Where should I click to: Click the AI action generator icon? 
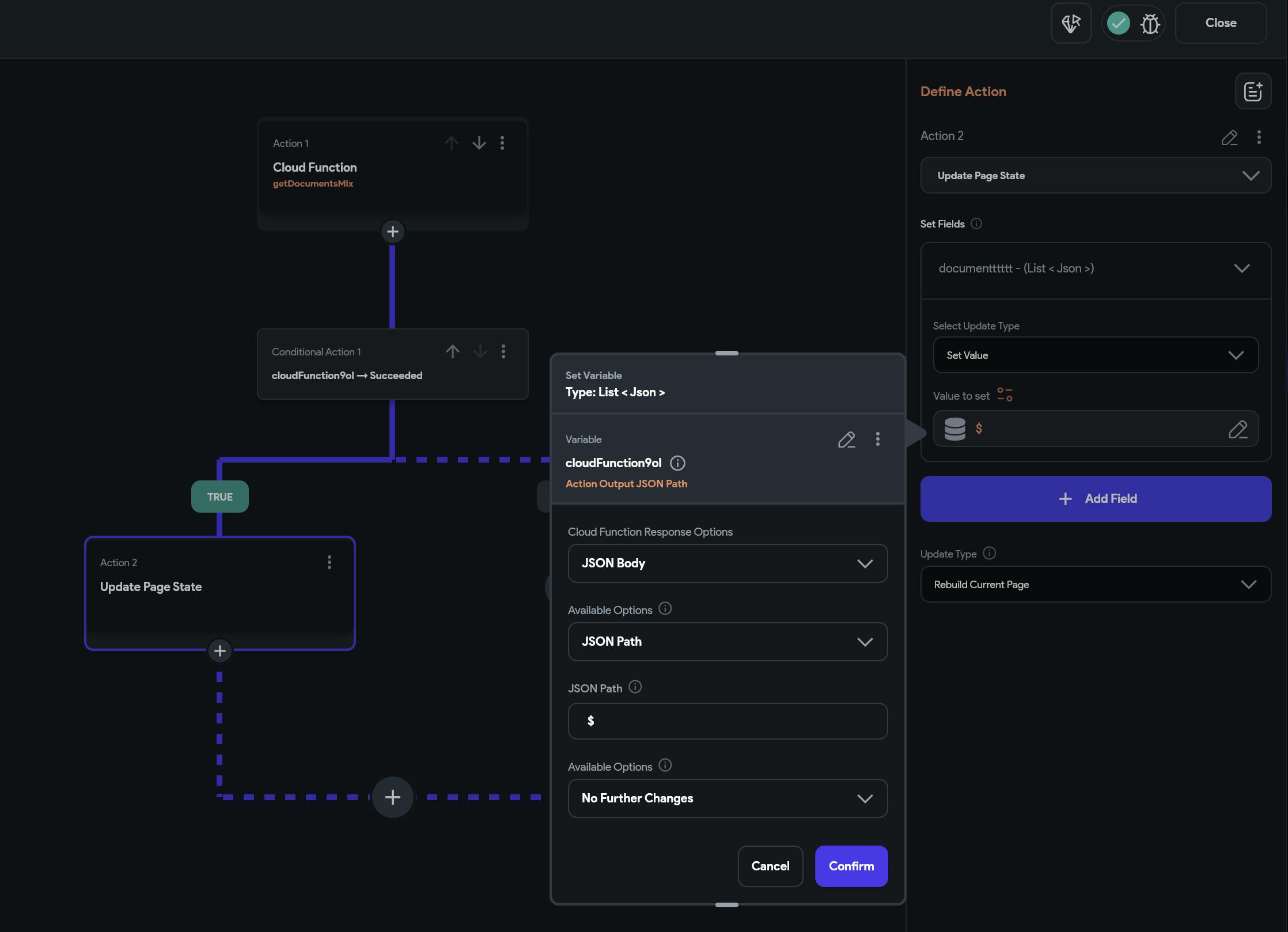pyautogui.click(x=1071, y=23)
